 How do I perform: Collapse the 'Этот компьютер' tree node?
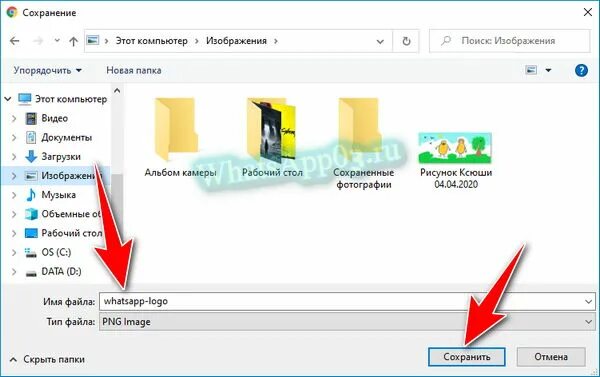tap(8, 99)
